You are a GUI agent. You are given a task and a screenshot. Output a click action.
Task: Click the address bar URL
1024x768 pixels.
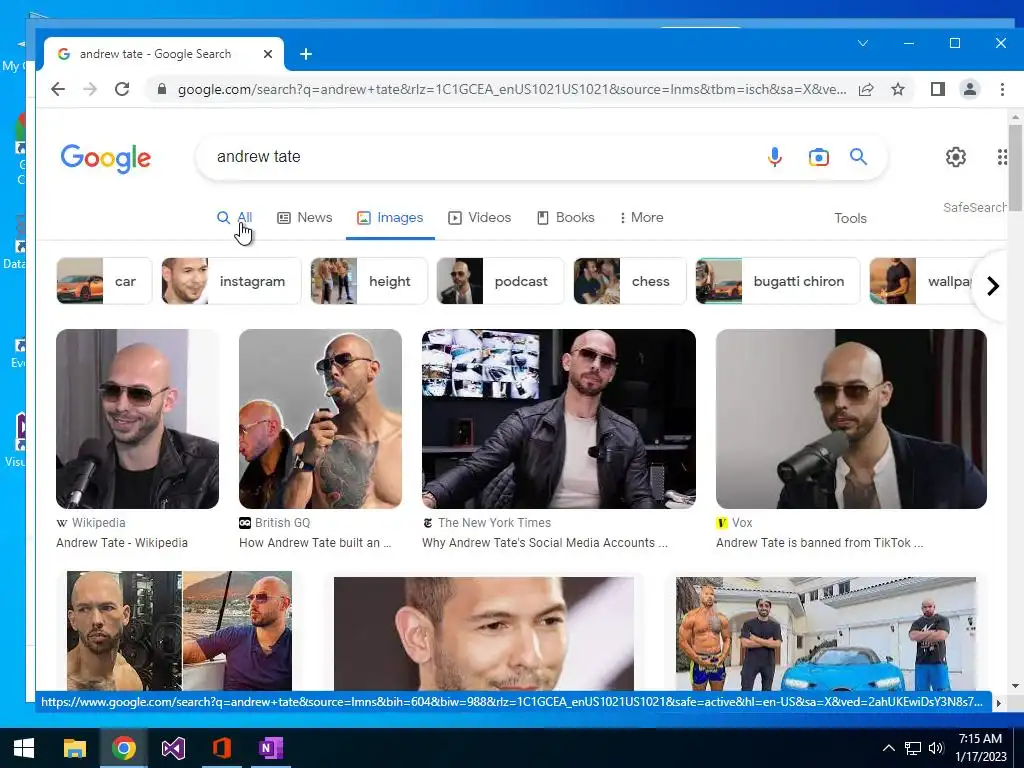[x=512, y=89]
